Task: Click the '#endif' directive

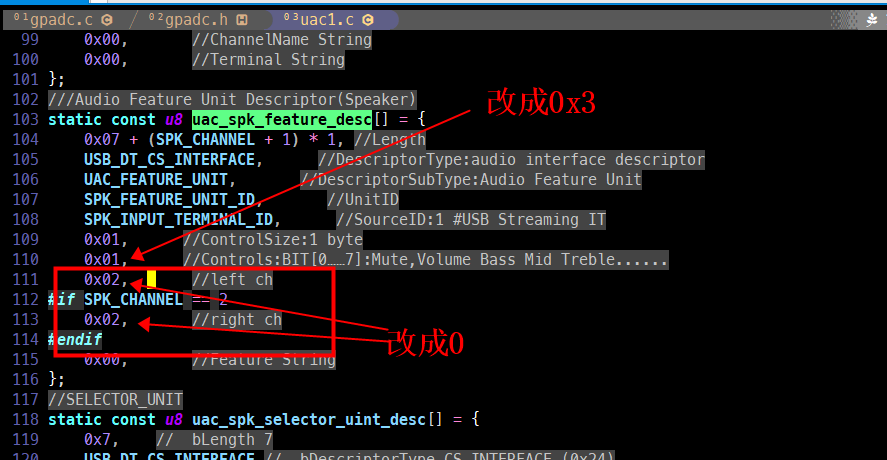Action: tap(75, 339)
